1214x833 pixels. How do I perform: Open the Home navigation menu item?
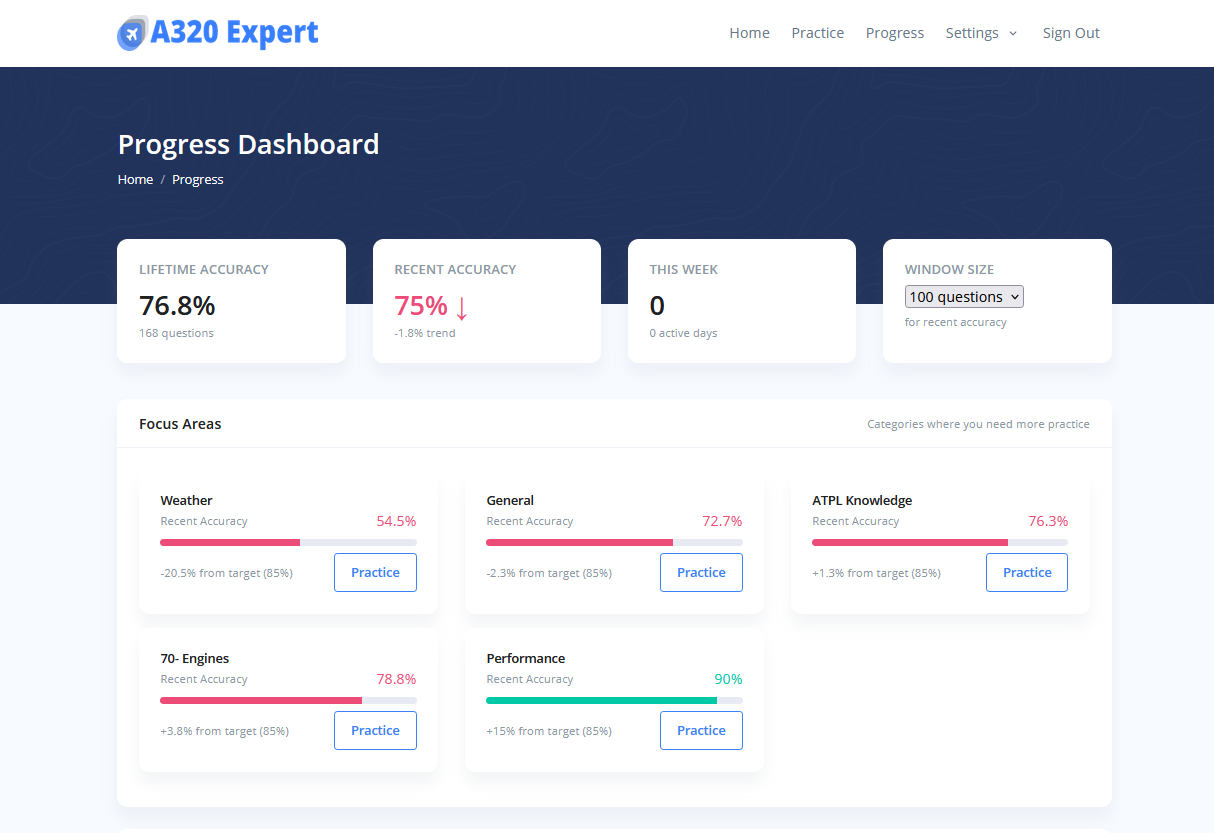[749, 33]
